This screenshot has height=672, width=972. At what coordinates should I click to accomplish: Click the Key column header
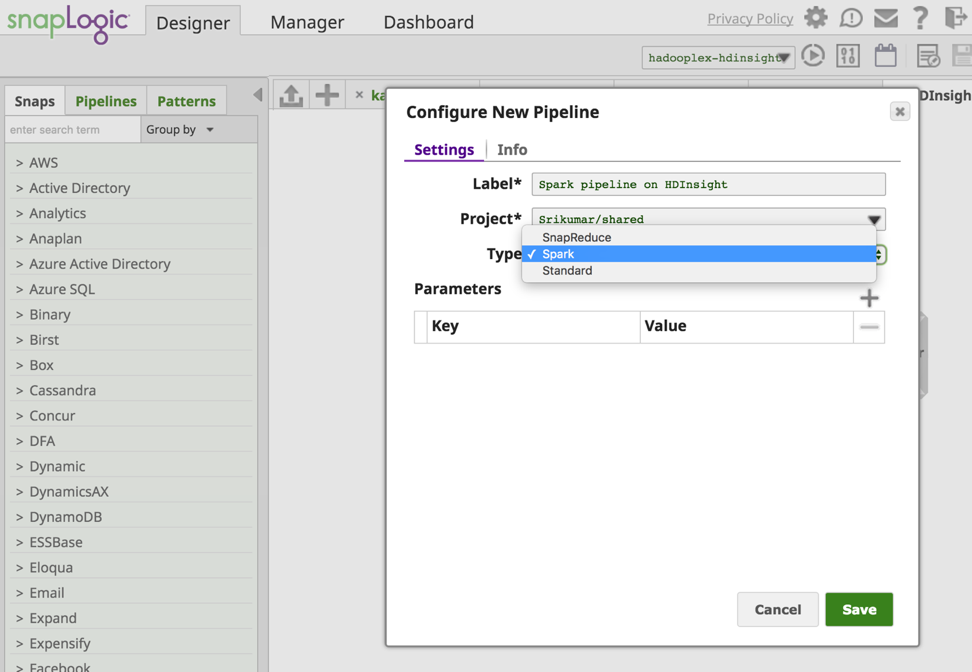click(533, 327)
